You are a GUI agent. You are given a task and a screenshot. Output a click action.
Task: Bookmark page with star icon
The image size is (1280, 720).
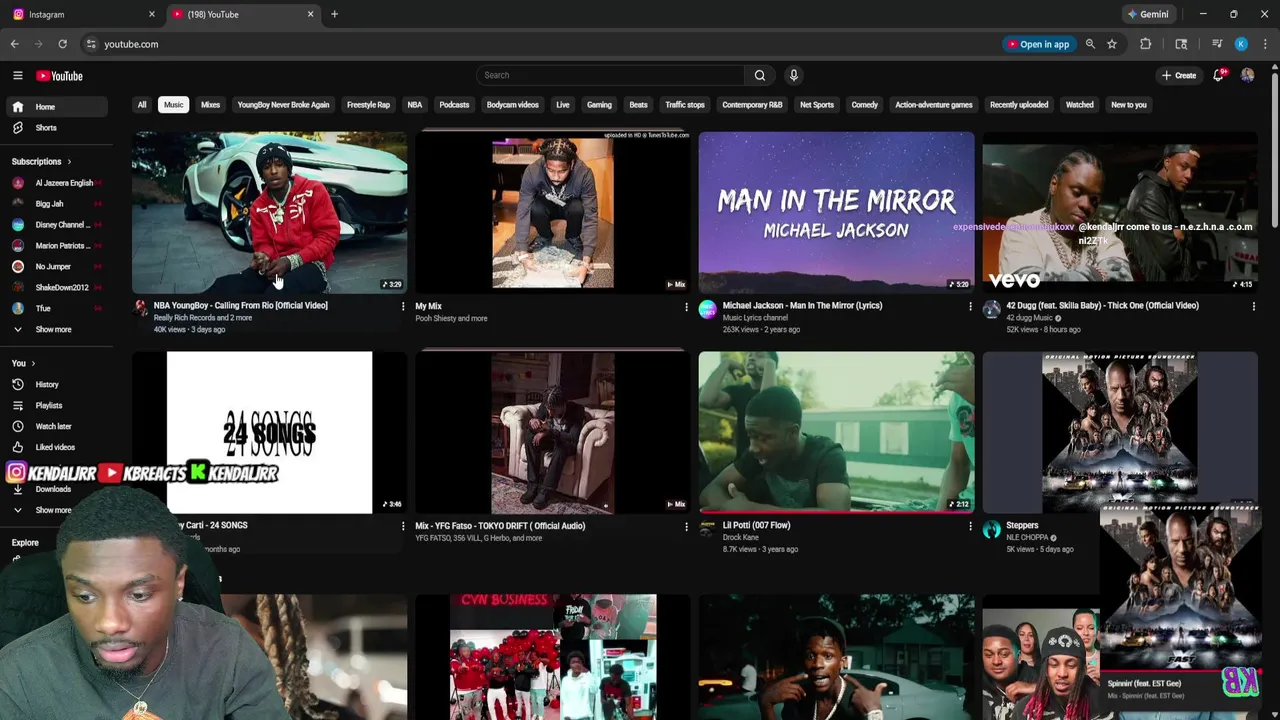click(x=1112, y=44)
